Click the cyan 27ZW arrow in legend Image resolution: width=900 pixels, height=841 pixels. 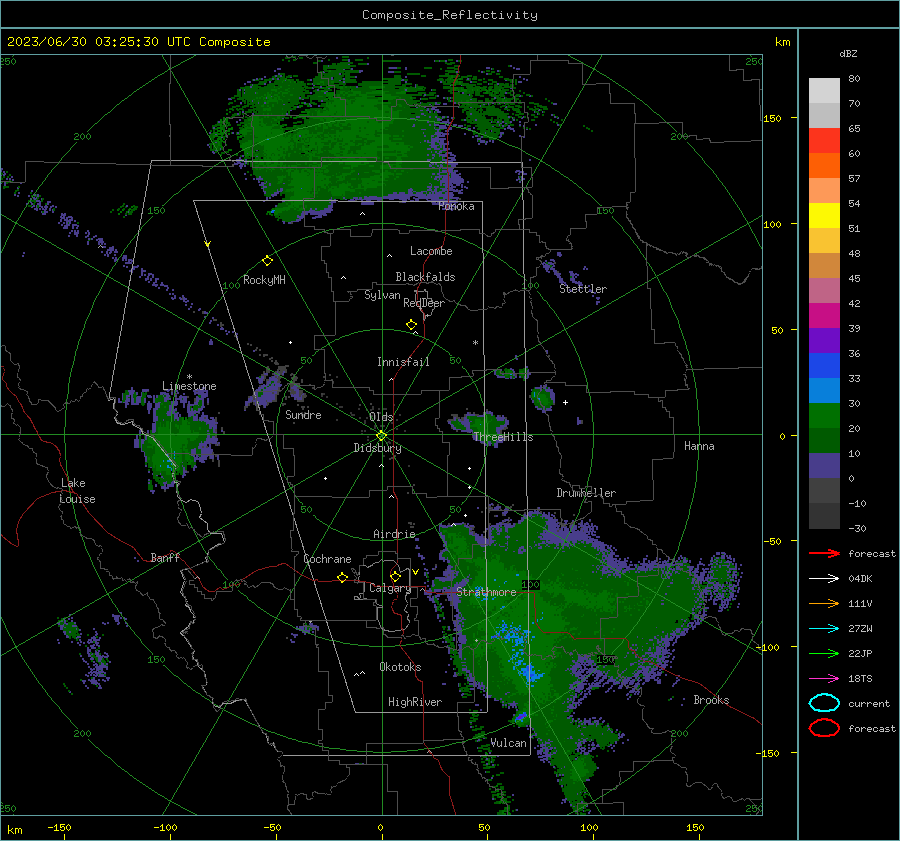point(824,629)
